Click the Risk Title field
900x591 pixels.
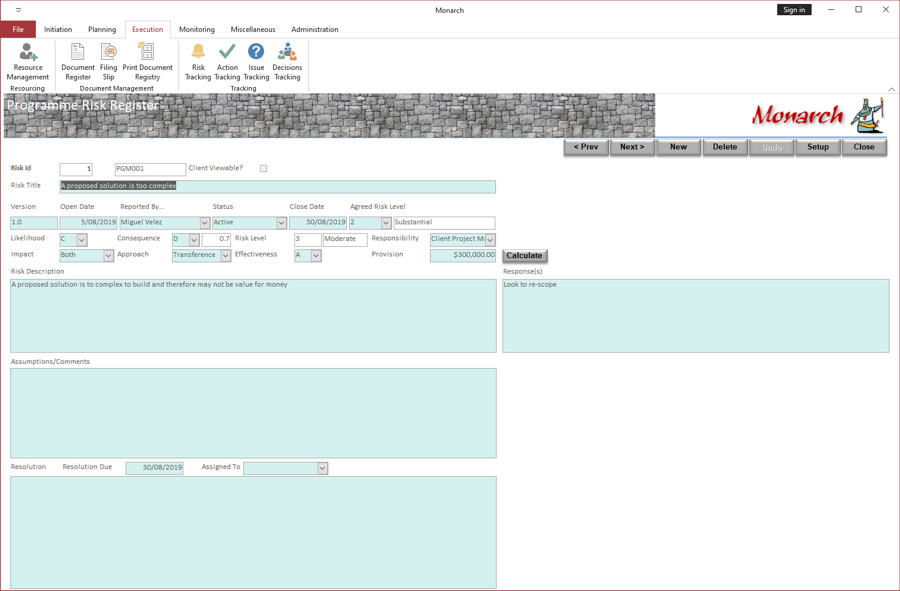(x=278, y=186)
